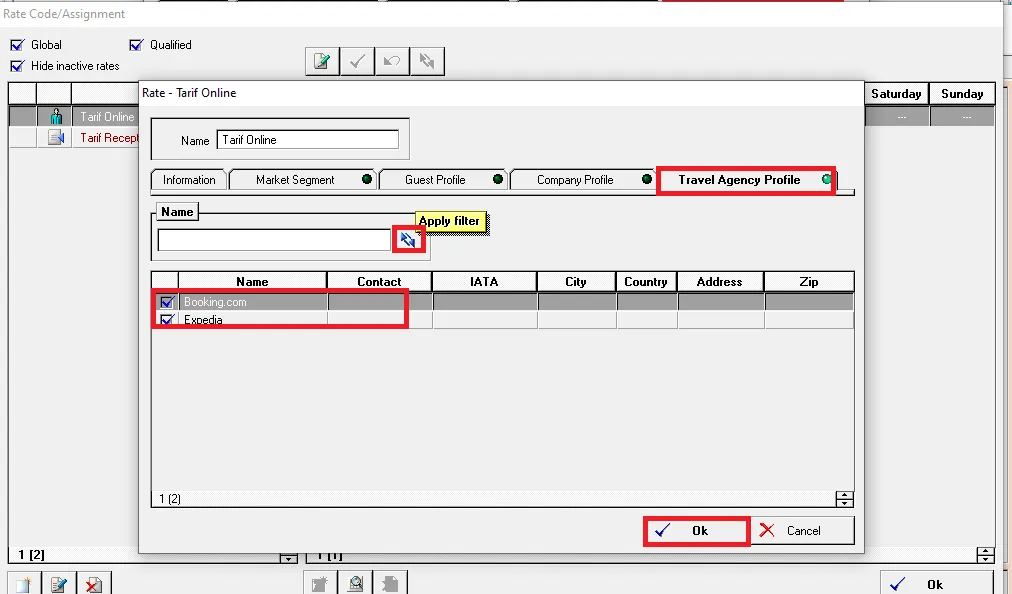The height and width of the screenshot is (594, 1012).
Task: Uncheck the Expedia travel agency checkbox
Action: point(167,319)
